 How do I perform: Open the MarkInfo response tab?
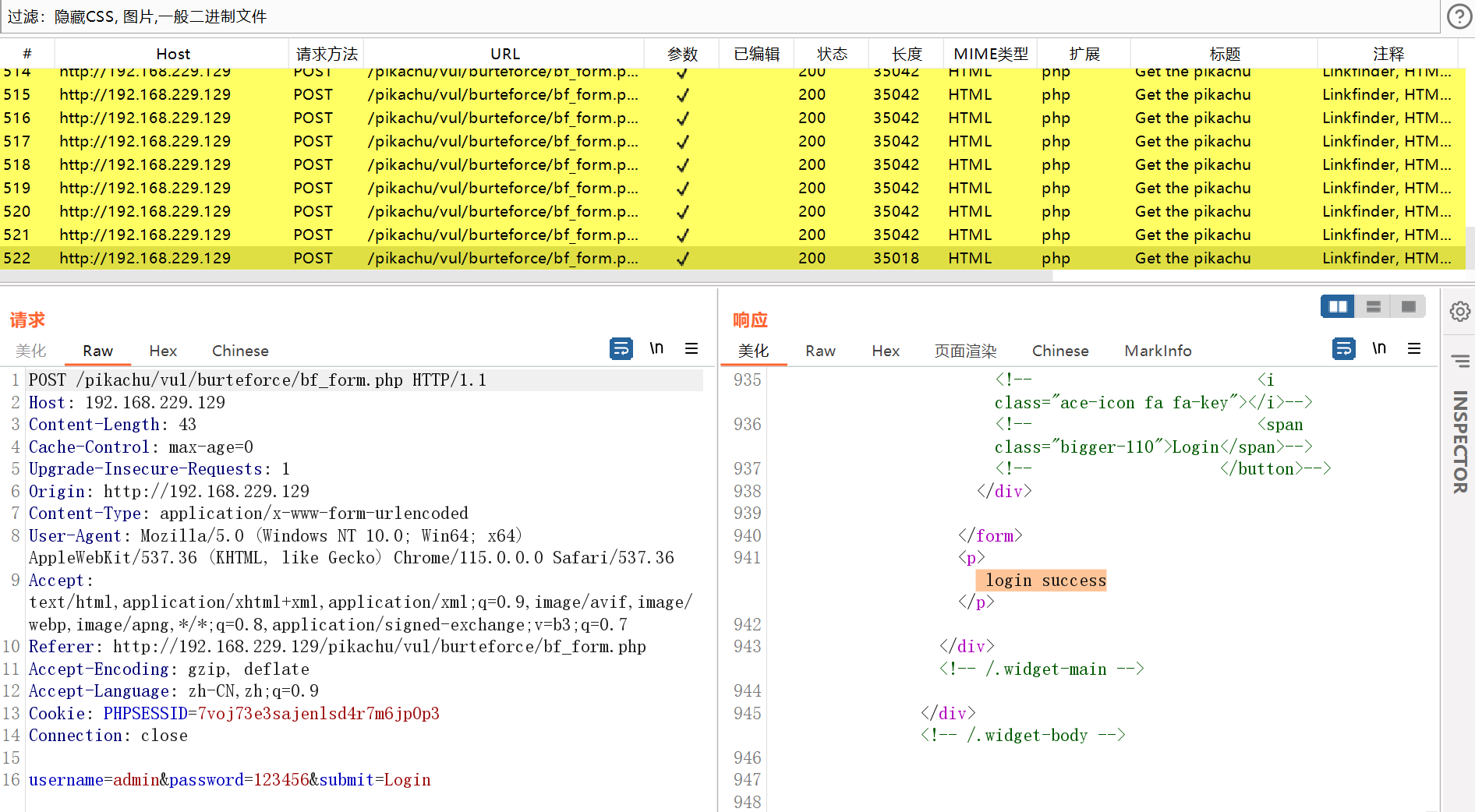coord(1158,351)
